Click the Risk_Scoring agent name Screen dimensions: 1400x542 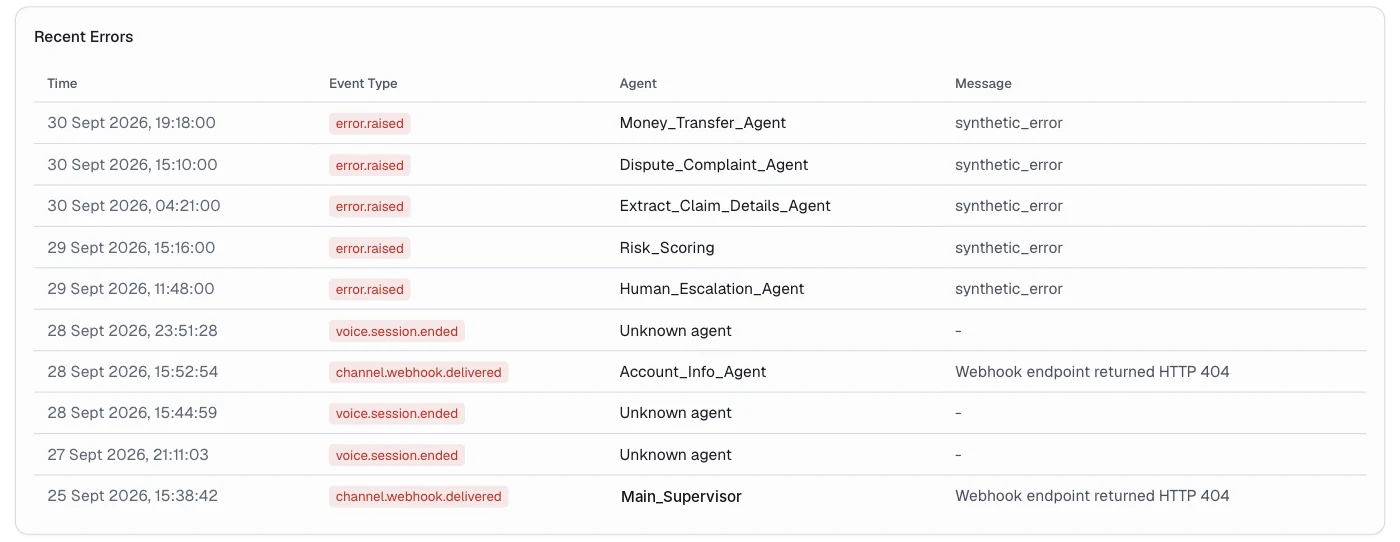click(667, 248)
